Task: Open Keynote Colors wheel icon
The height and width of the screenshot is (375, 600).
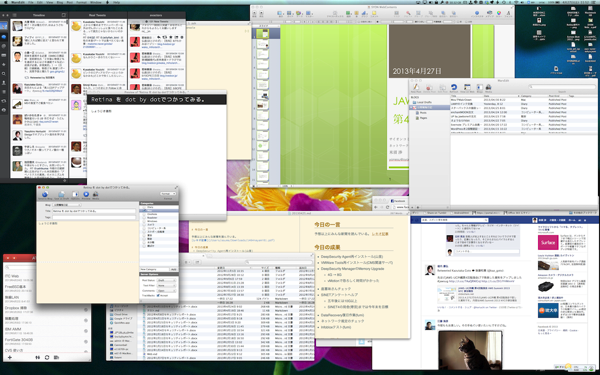Action: point(499,14)
